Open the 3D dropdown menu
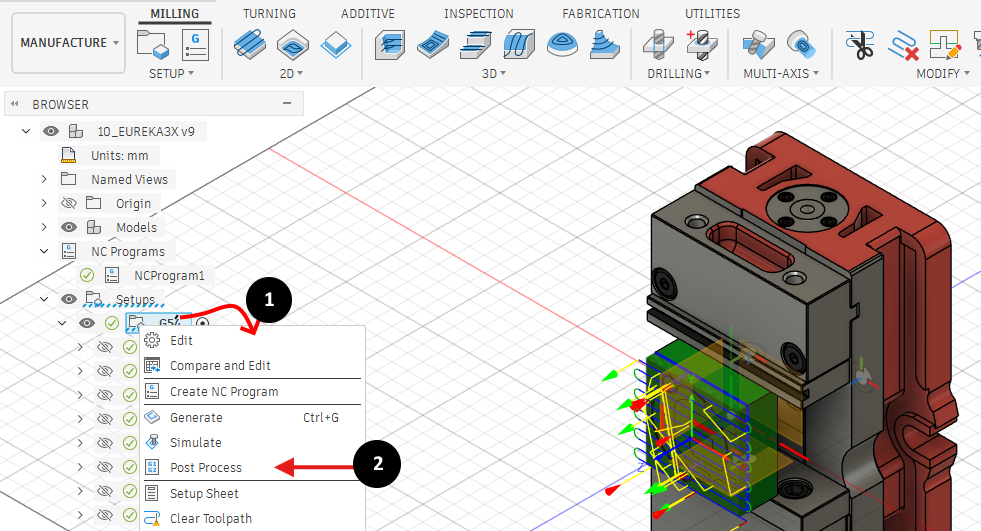The width and height of the screenshot is (981, 531). tap(494, 73)
